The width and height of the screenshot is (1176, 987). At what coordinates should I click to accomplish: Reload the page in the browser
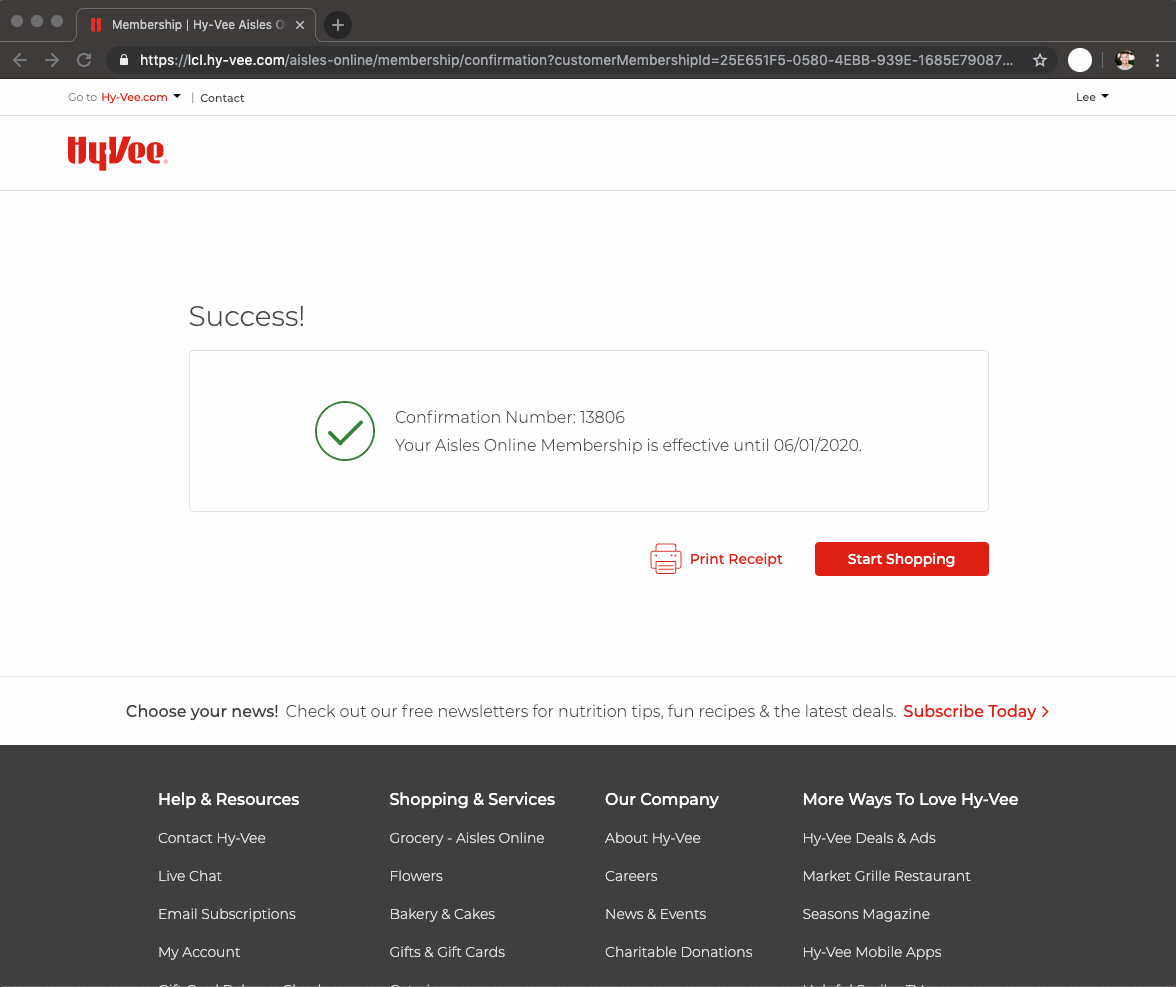pos(84,60)
